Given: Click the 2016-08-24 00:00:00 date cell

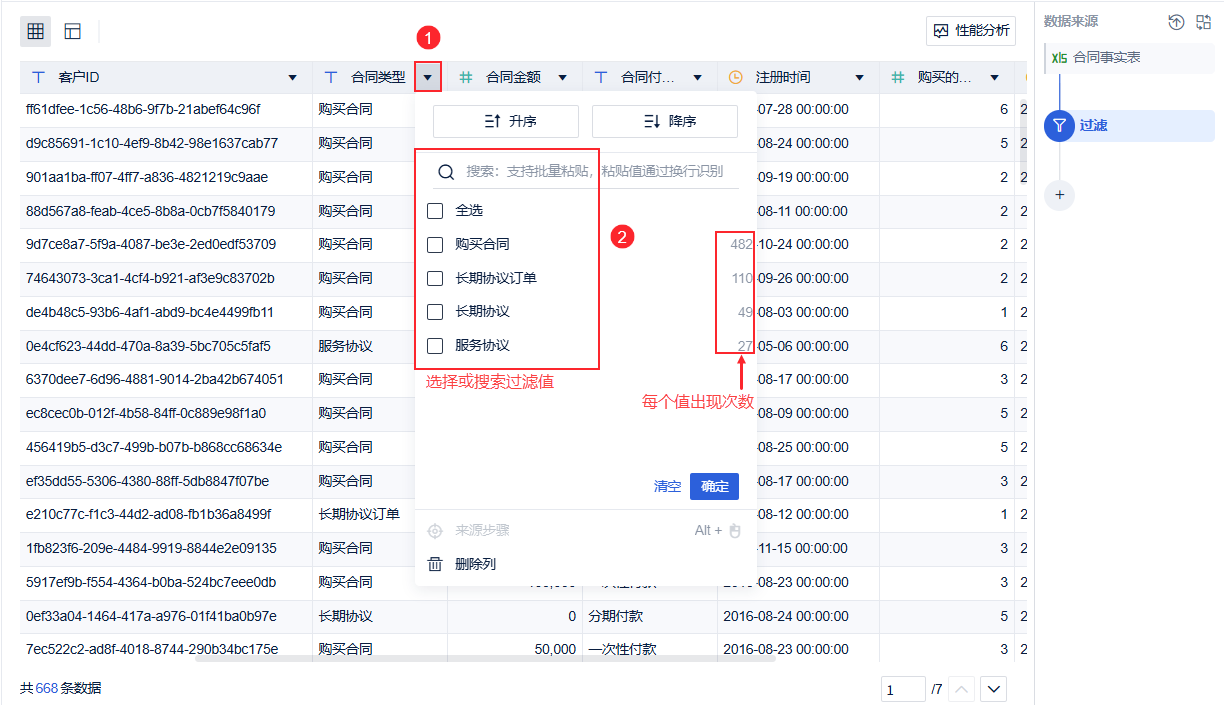Looking at the screenshot, I should click(x=798, y=616).
